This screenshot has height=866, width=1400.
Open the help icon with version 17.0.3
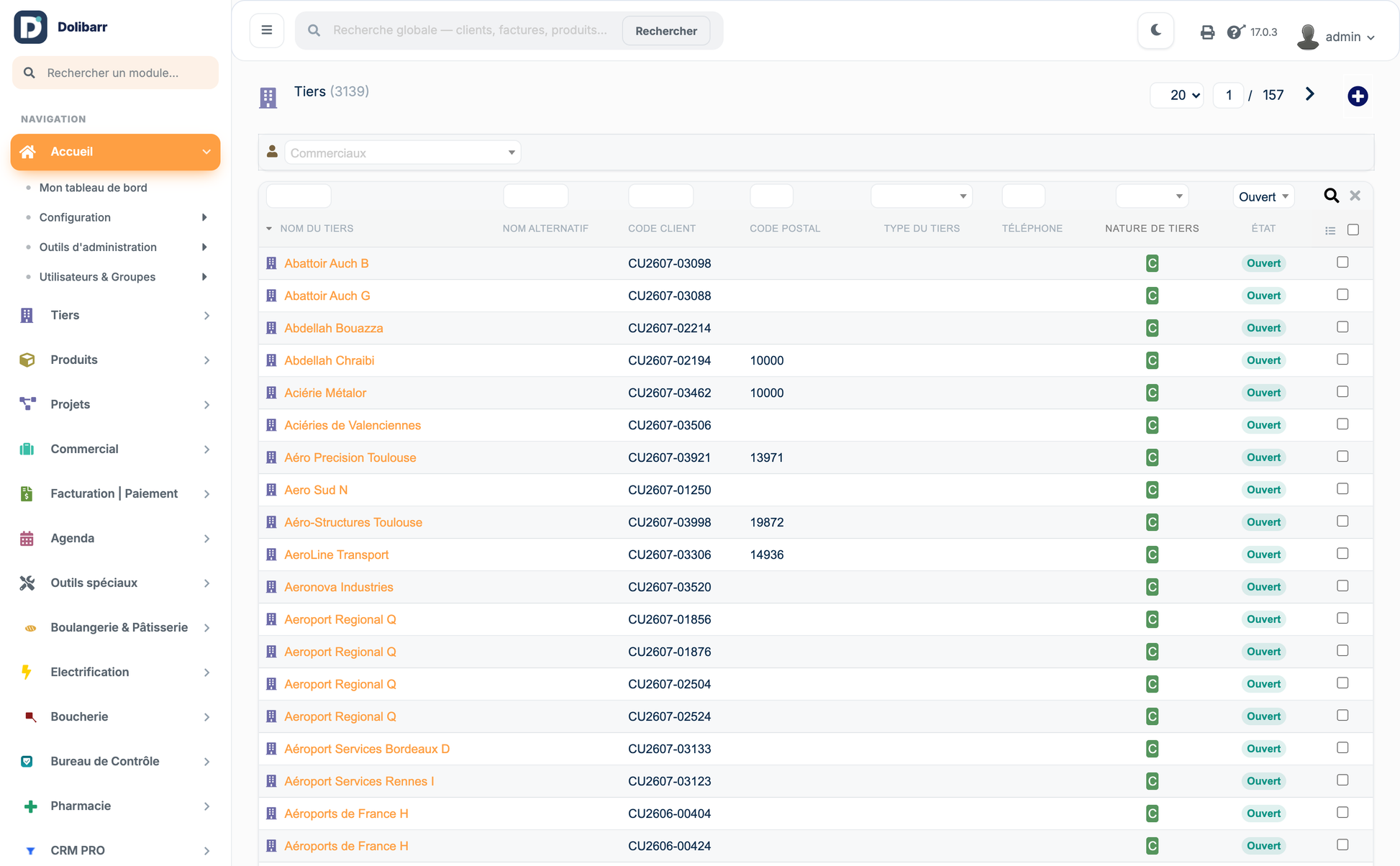(x=1235, y=32)
